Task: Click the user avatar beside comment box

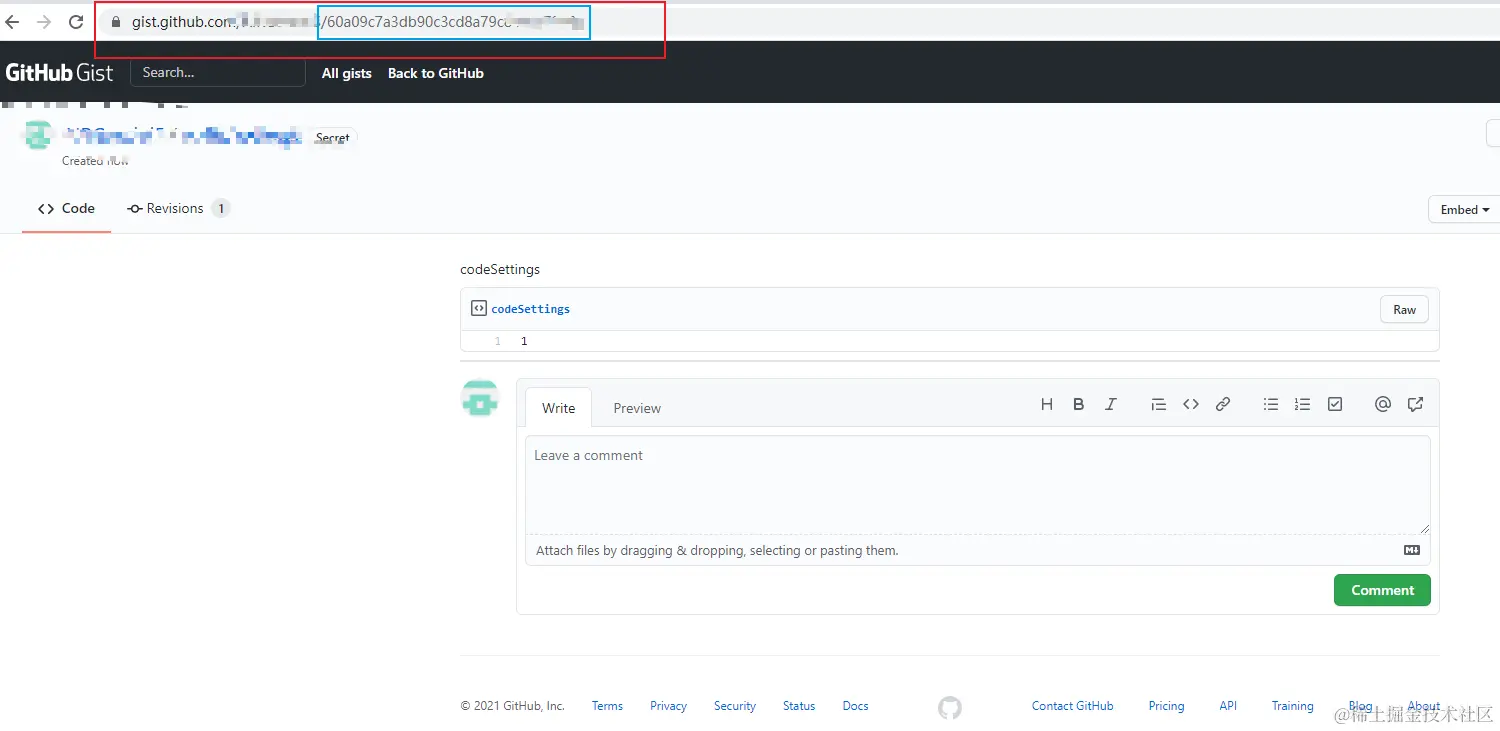Action: (480, 397)
